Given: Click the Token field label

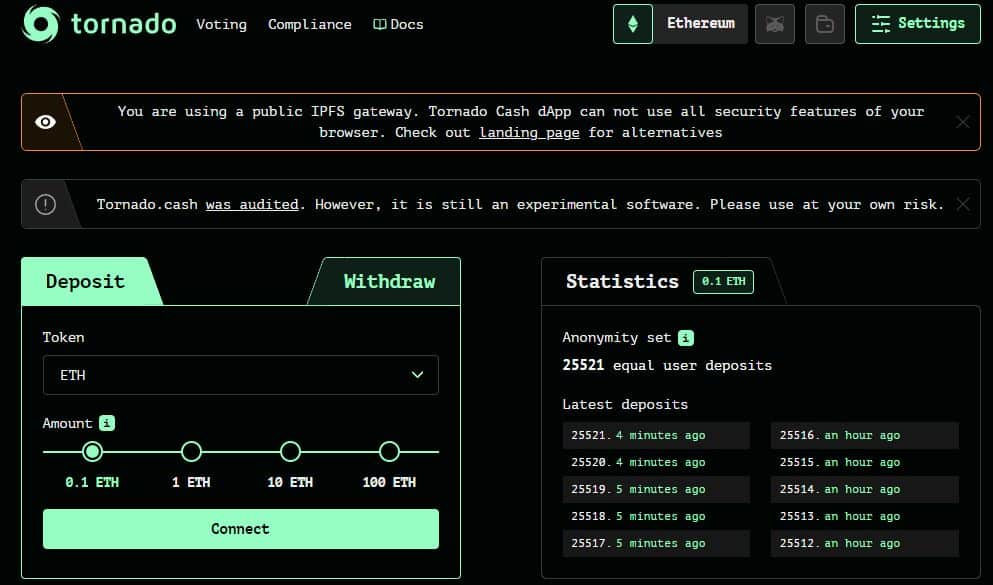Looking at the screenshot, I should [63, 337].
